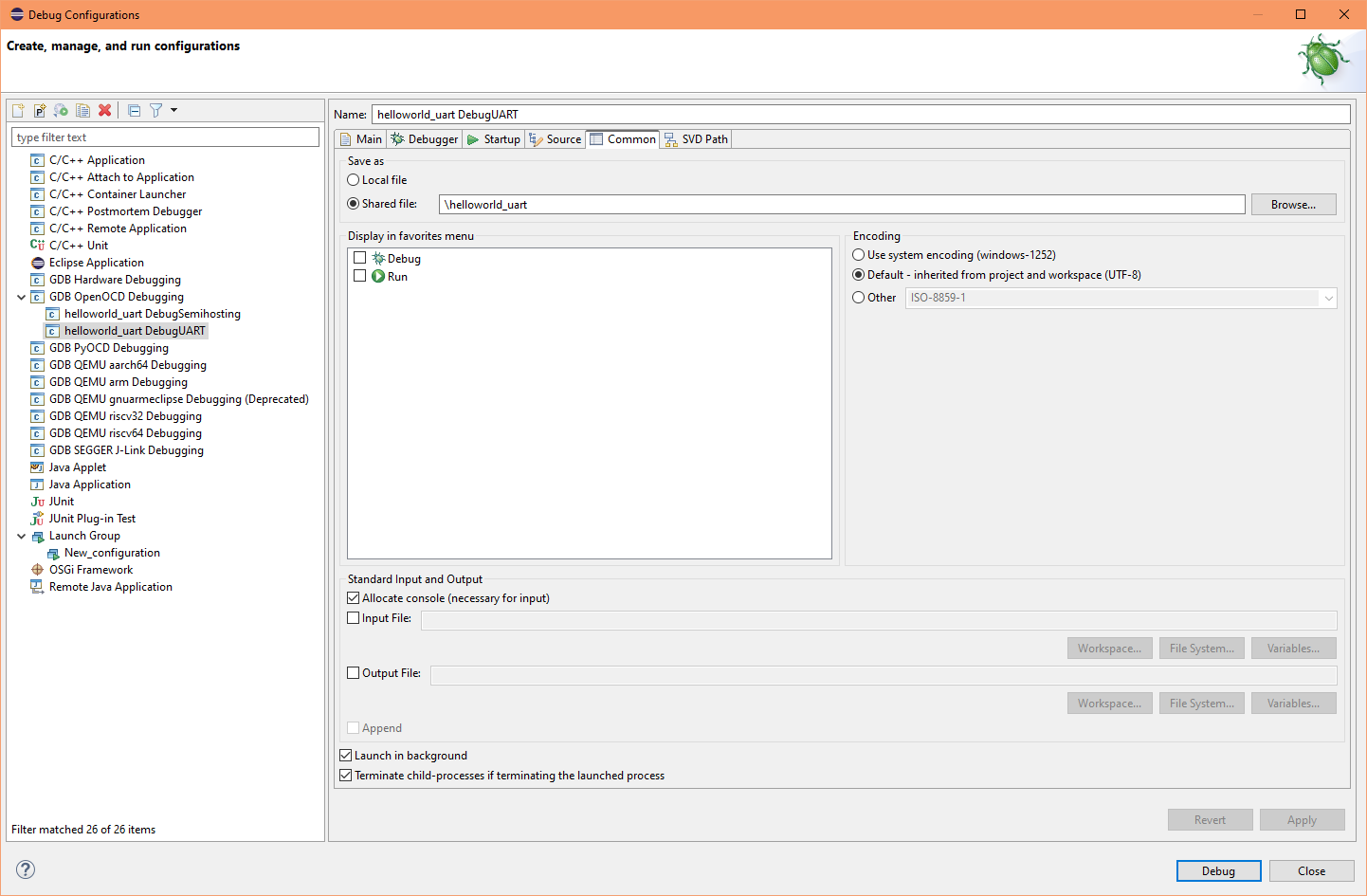Click the JUnit Plug-in Test icon

pos(37,519)
